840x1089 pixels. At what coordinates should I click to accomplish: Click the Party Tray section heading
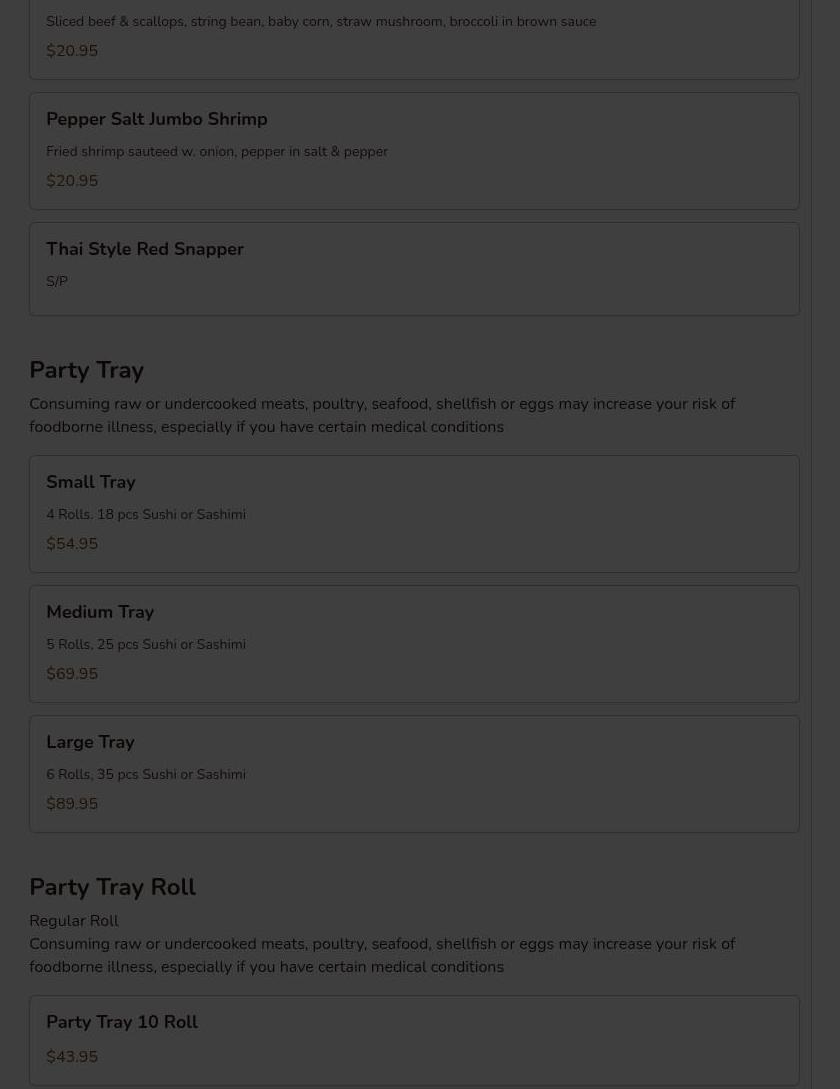[x=86, y=370]
